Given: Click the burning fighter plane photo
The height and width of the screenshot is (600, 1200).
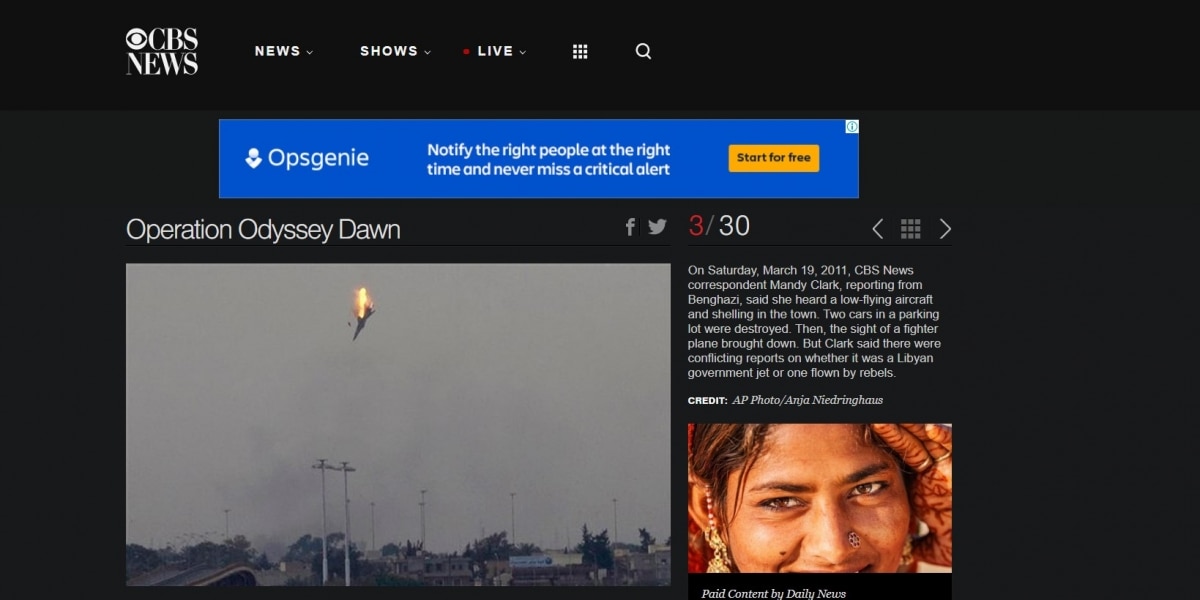Looking at the screenshot, I should click(398, 424).
